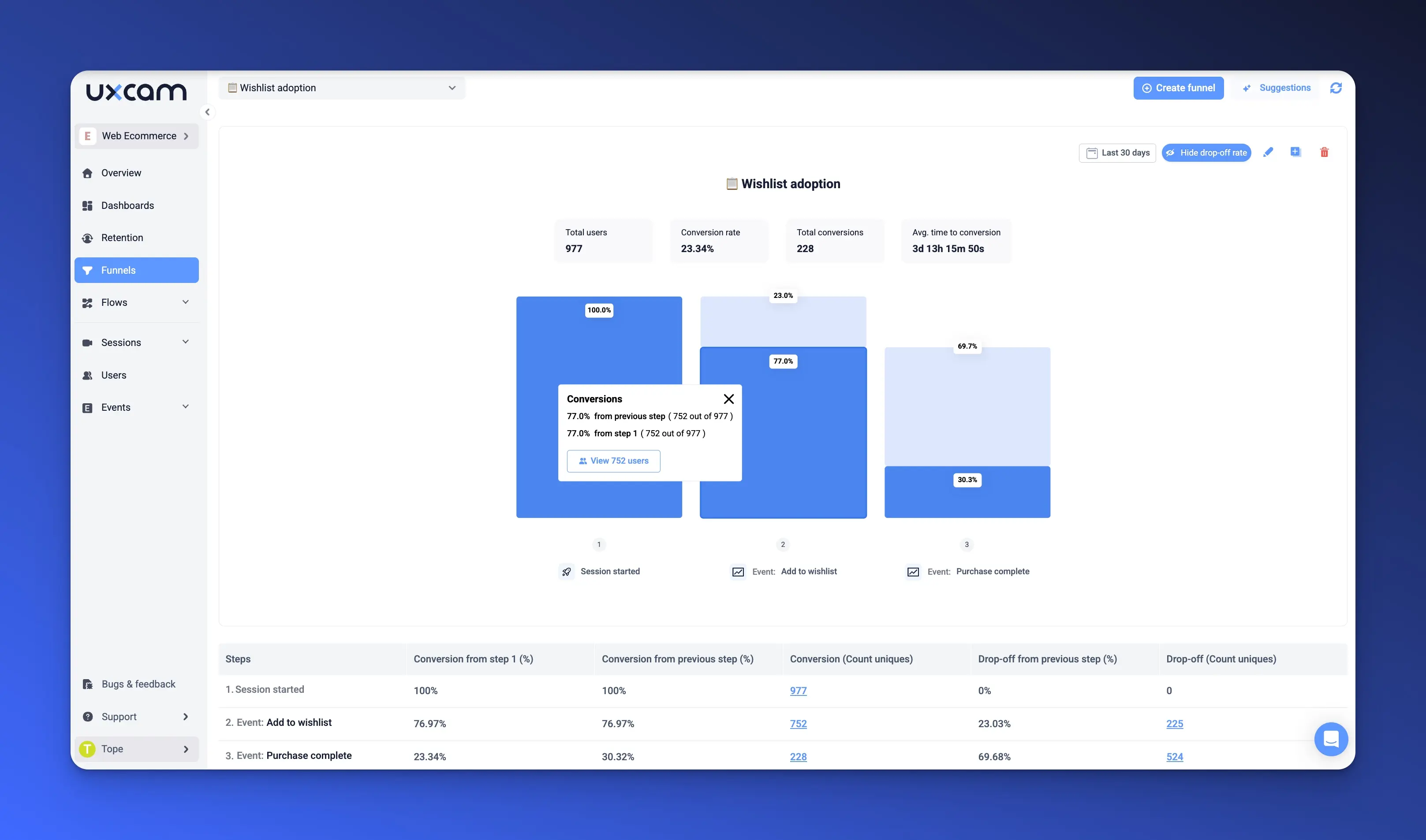Viewport: 1426px width, 840px height.
Task: Open the Suggestions button
Action: tap(1277, 88)
